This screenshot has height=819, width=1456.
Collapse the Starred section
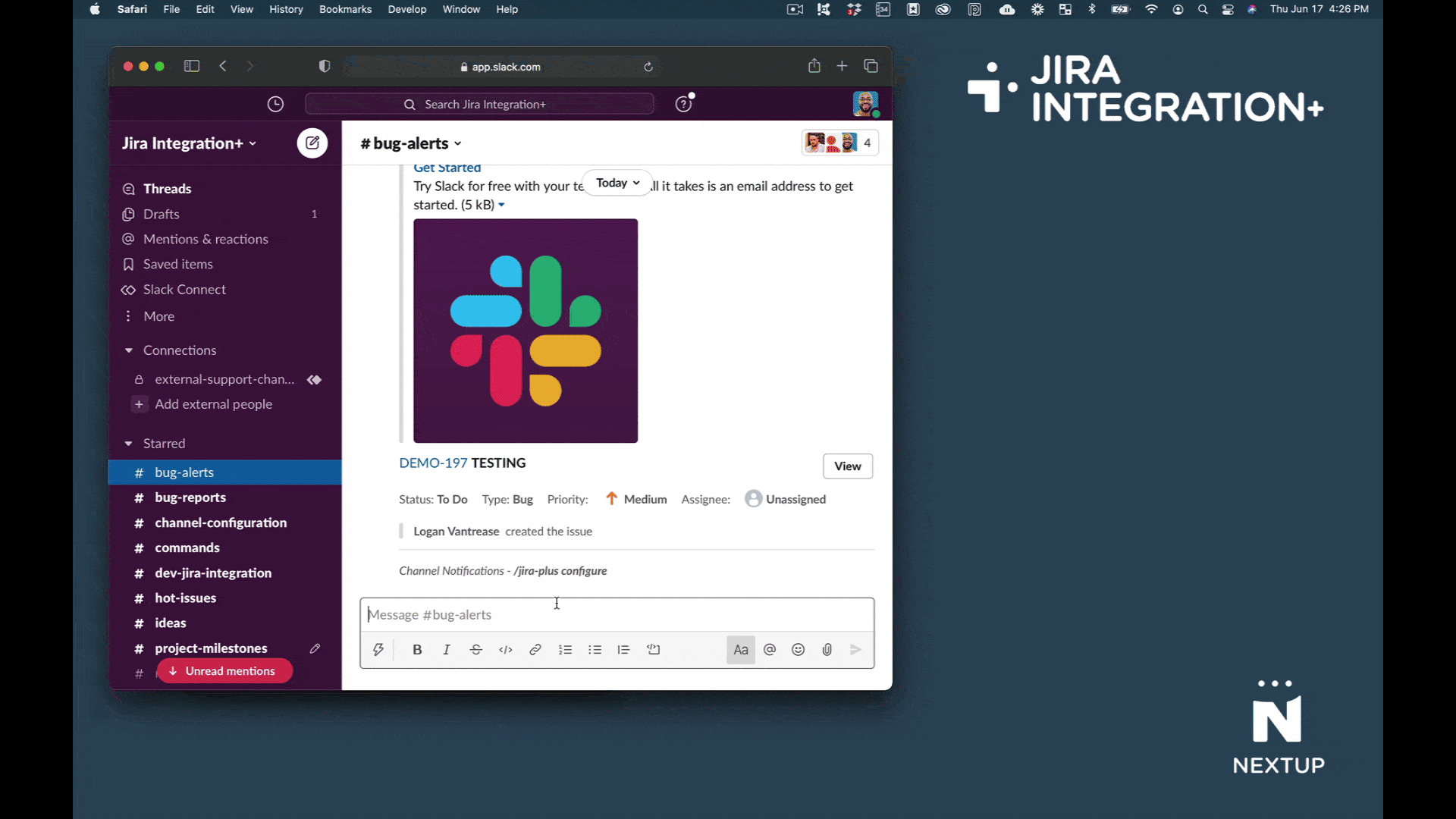[129, 444]
